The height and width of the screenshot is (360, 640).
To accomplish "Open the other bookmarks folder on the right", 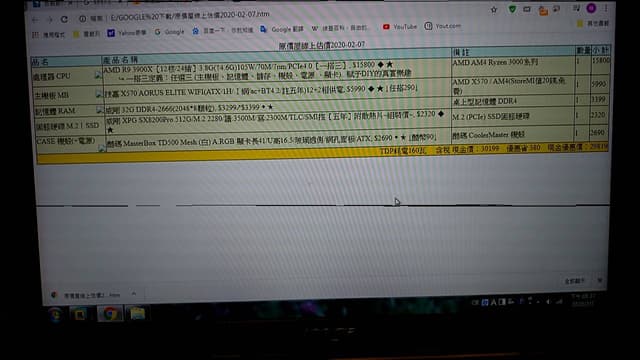I will pyautogui.click(x=593, y=24).
